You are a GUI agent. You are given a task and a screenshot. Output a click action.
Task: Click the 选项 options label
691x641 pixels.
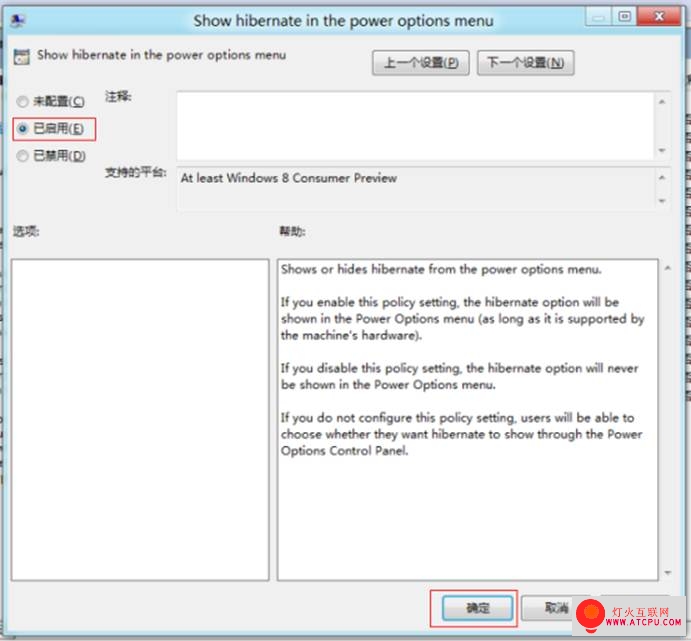pyautogui.click(x=26, y=231)
